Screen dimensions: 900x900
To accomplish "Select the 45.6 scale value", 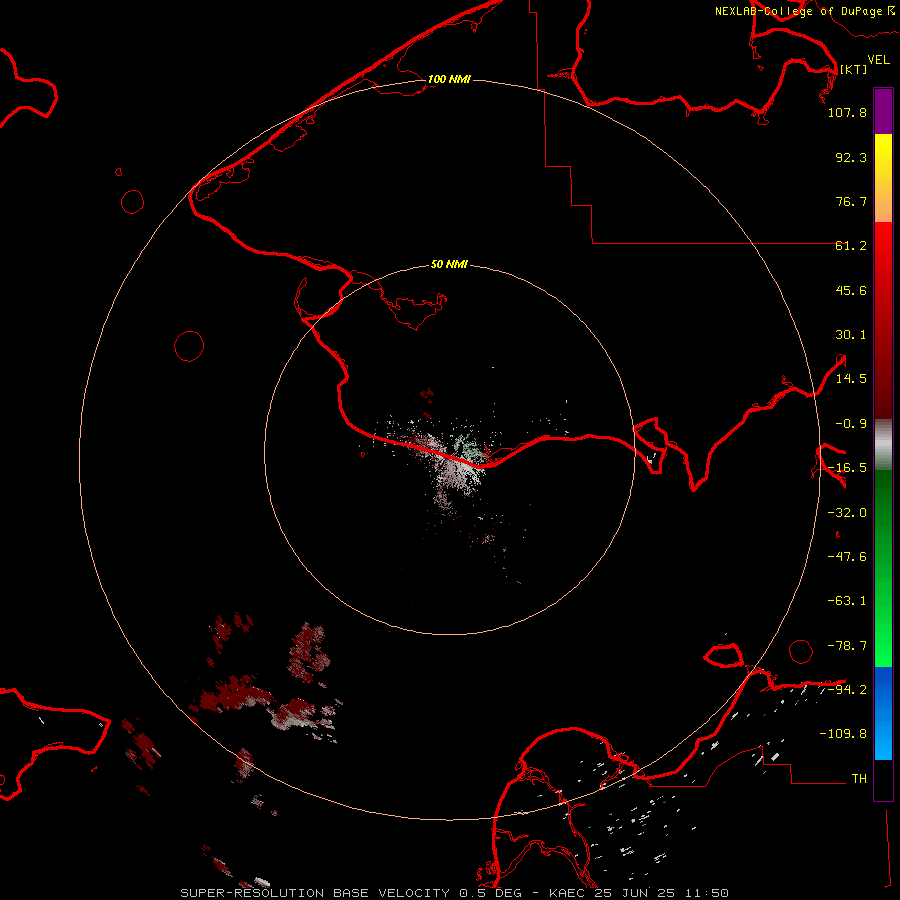I will 851,290.
